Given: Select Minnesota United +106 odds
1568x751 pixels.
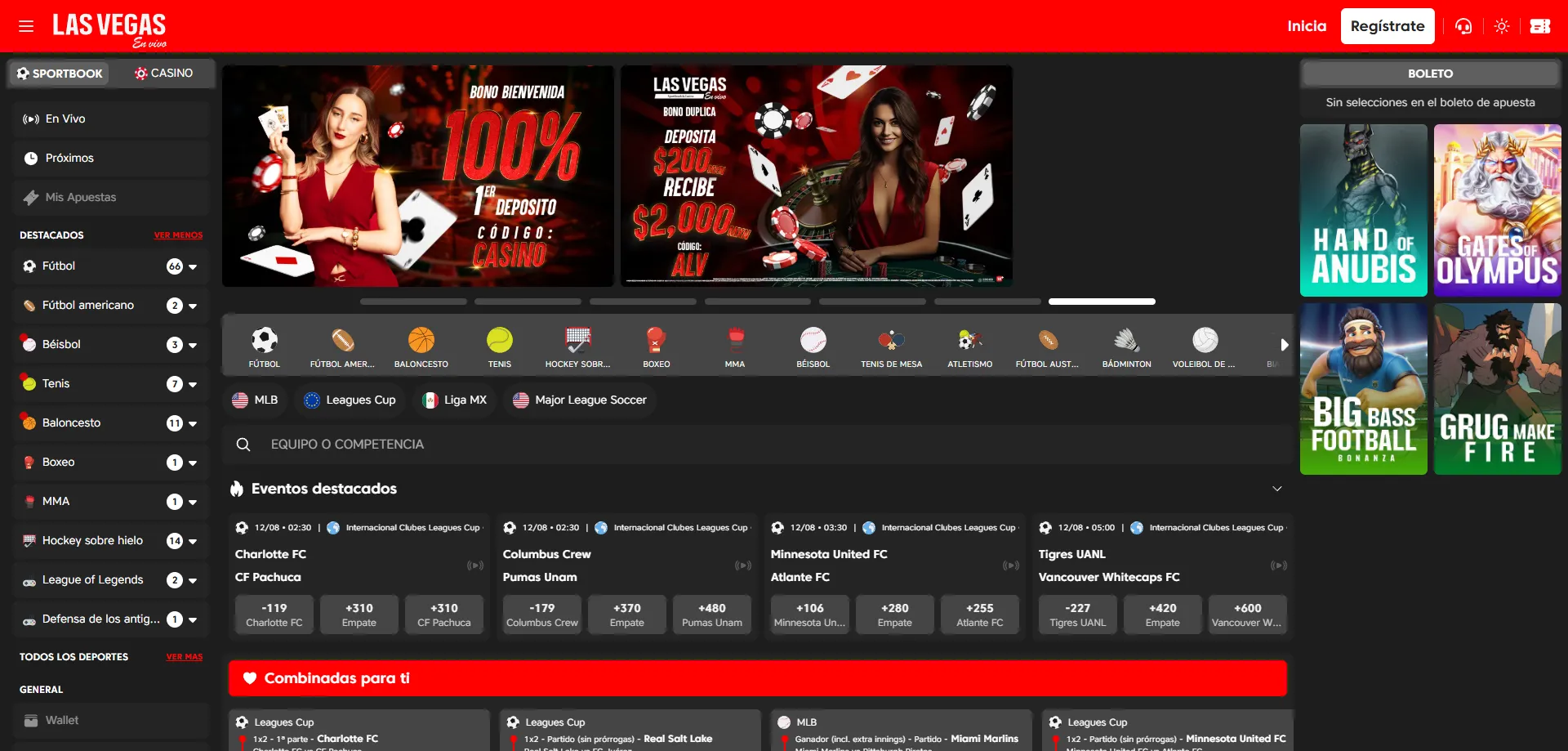Looking at the screenshot, I should [810, 615].
